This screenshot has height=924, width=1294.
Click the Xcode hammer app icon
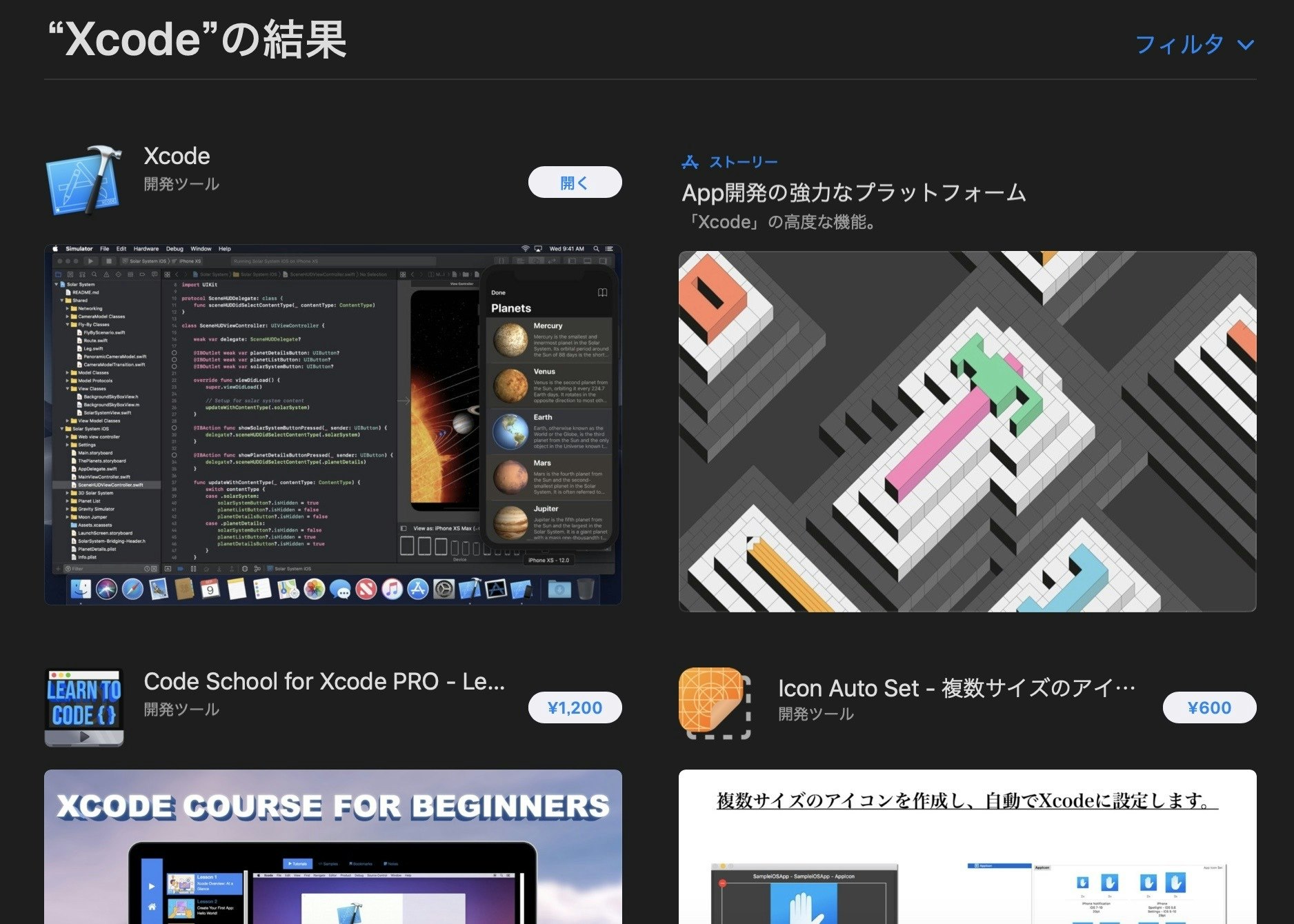84,180
